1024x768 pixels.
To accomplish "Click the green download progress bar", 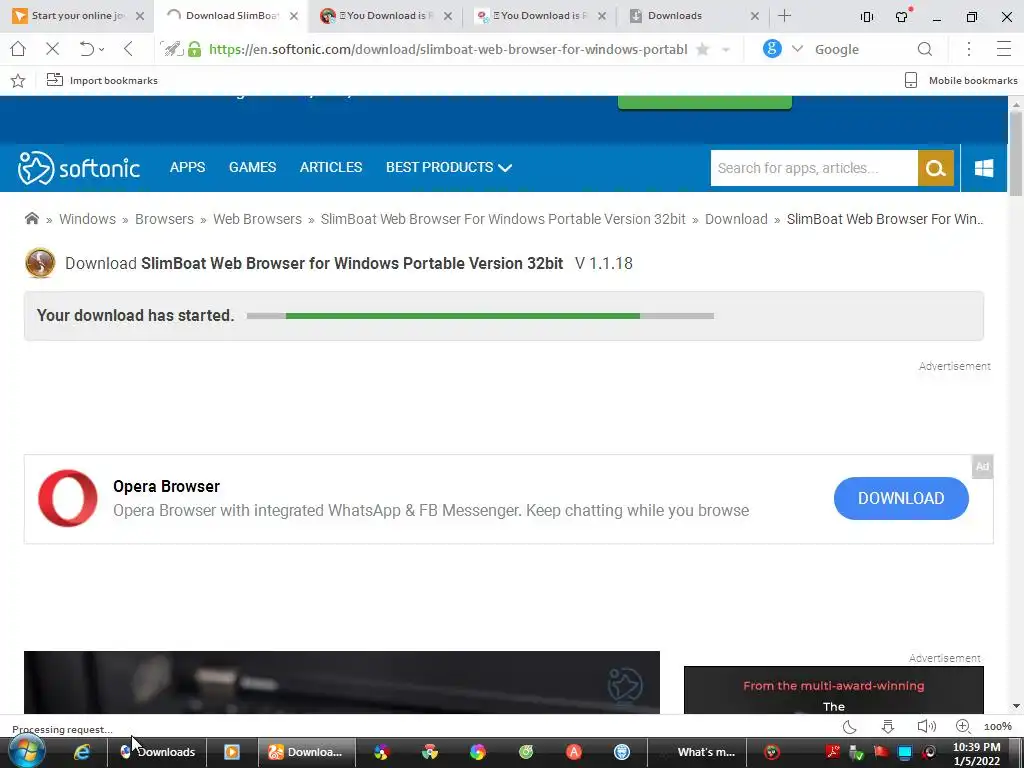I will [x=462, y=316].
